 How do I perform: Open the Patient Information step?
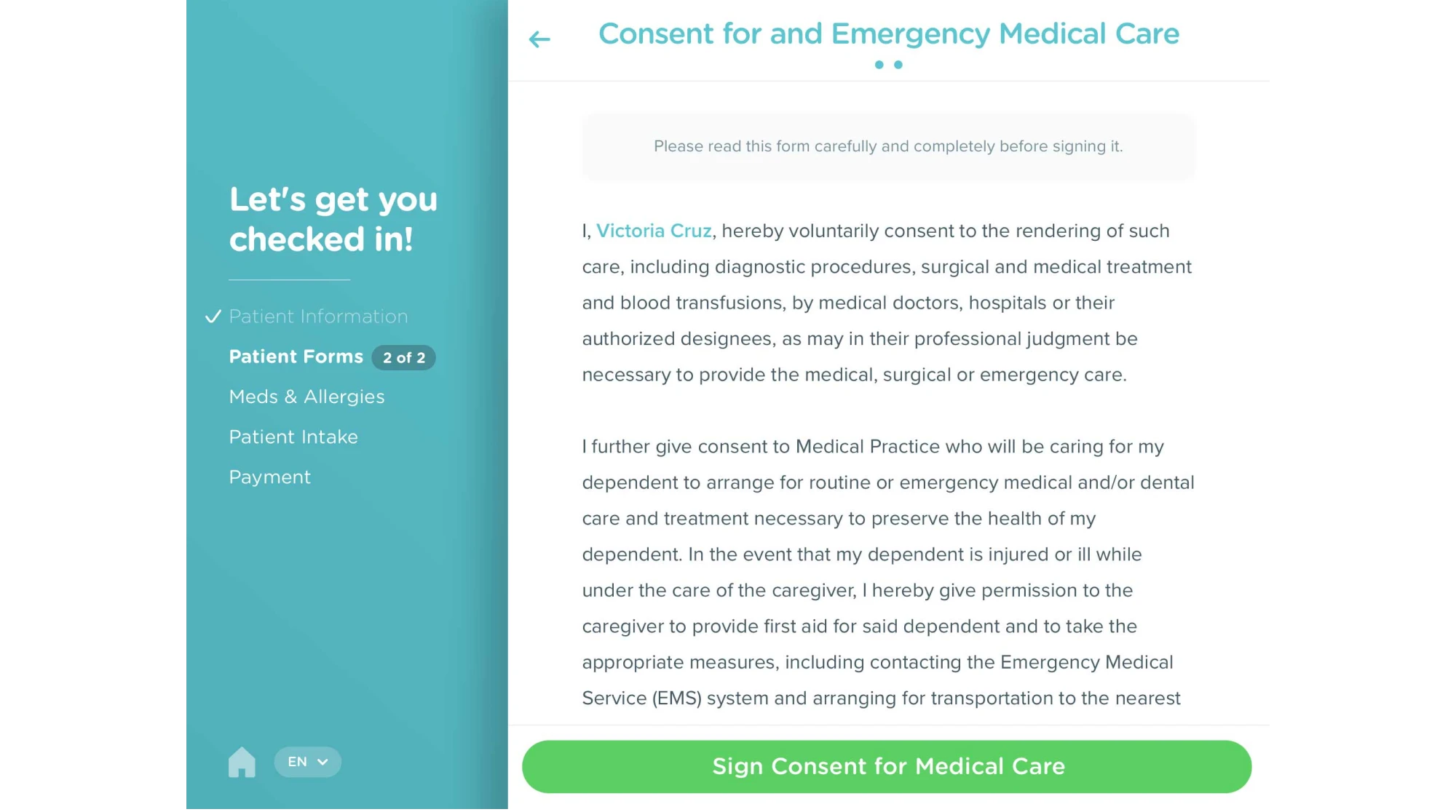pos(318,317)
